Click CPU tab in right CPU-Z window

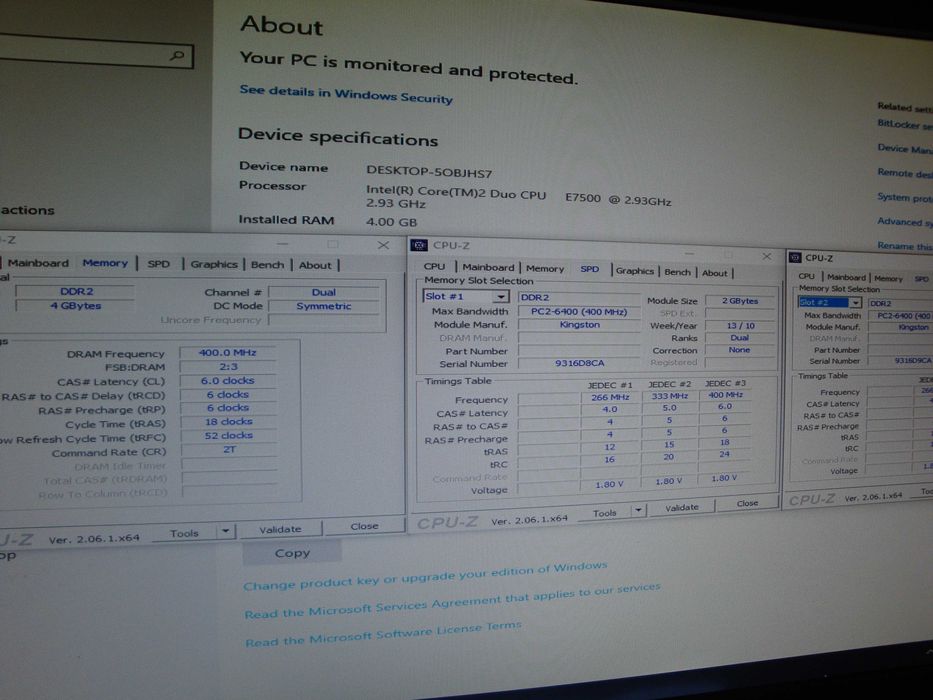tap(806, 276)
